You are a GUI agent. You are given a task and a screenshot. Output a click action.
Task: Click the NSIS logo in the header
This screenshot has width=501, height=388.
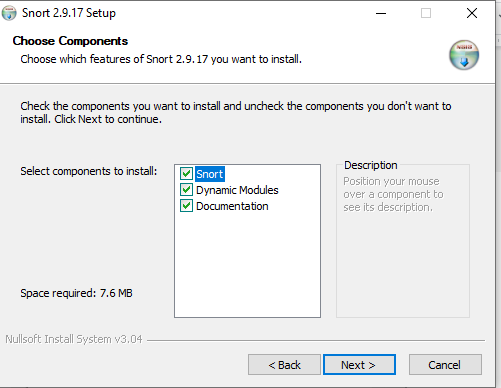464,55
